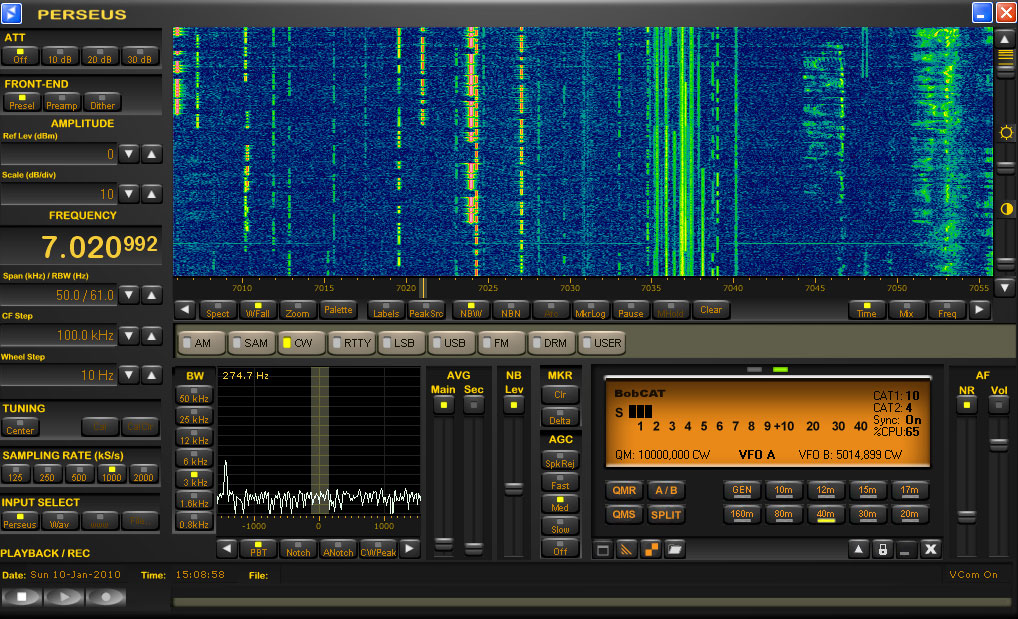Set AGC to Fast

(x=560, y=482)
